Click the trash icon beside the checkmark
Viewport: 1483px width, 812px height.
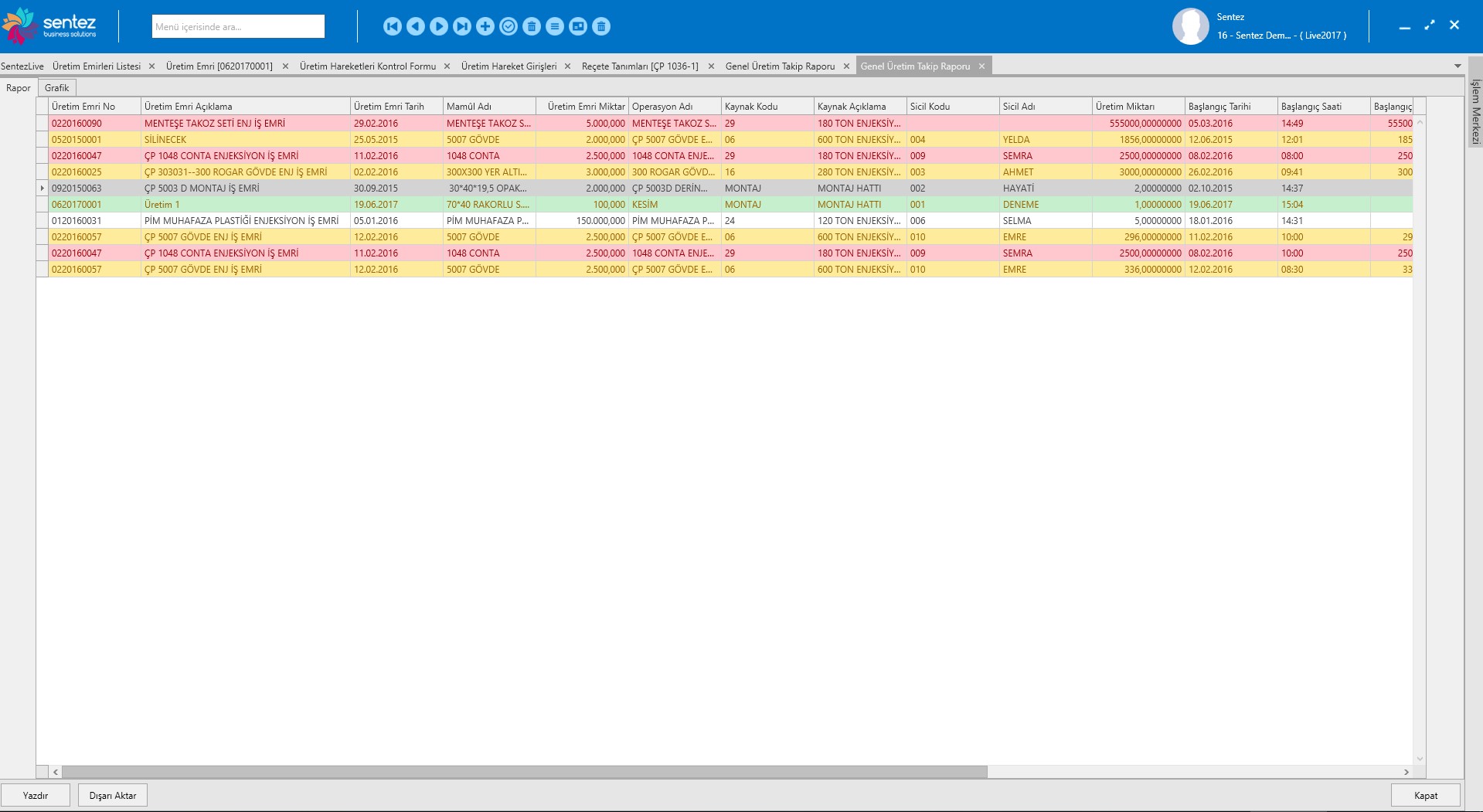[532, 26]
